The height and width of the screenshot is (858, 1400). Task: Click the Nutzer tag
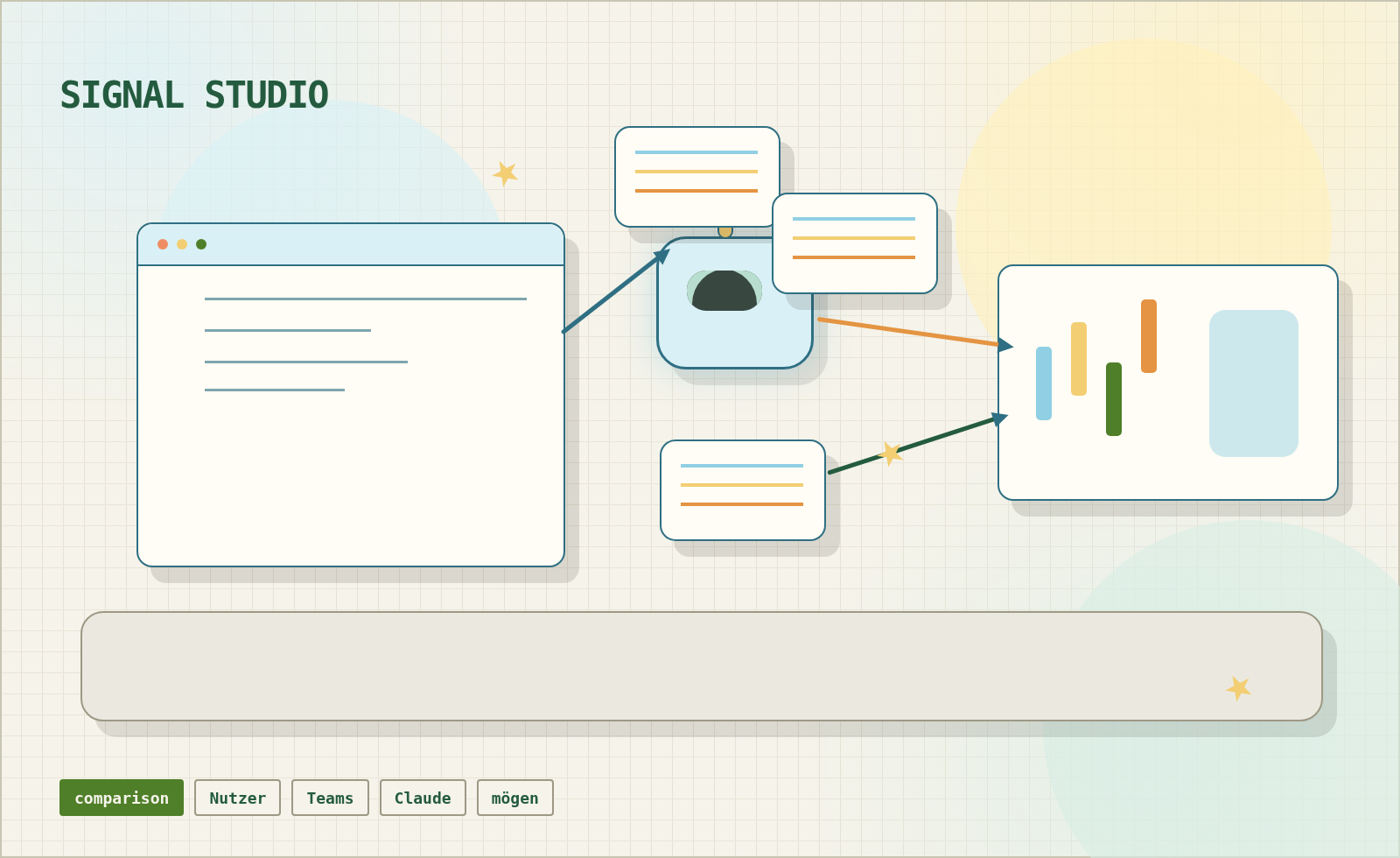point(237,798)
